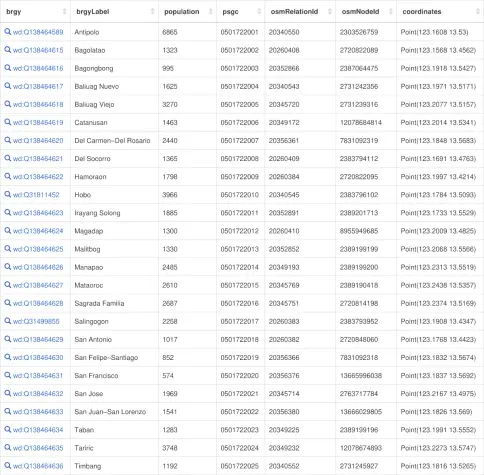
Task: Select coordinates Point(123.1608 13.53)
Action: [x=434, y=32]
